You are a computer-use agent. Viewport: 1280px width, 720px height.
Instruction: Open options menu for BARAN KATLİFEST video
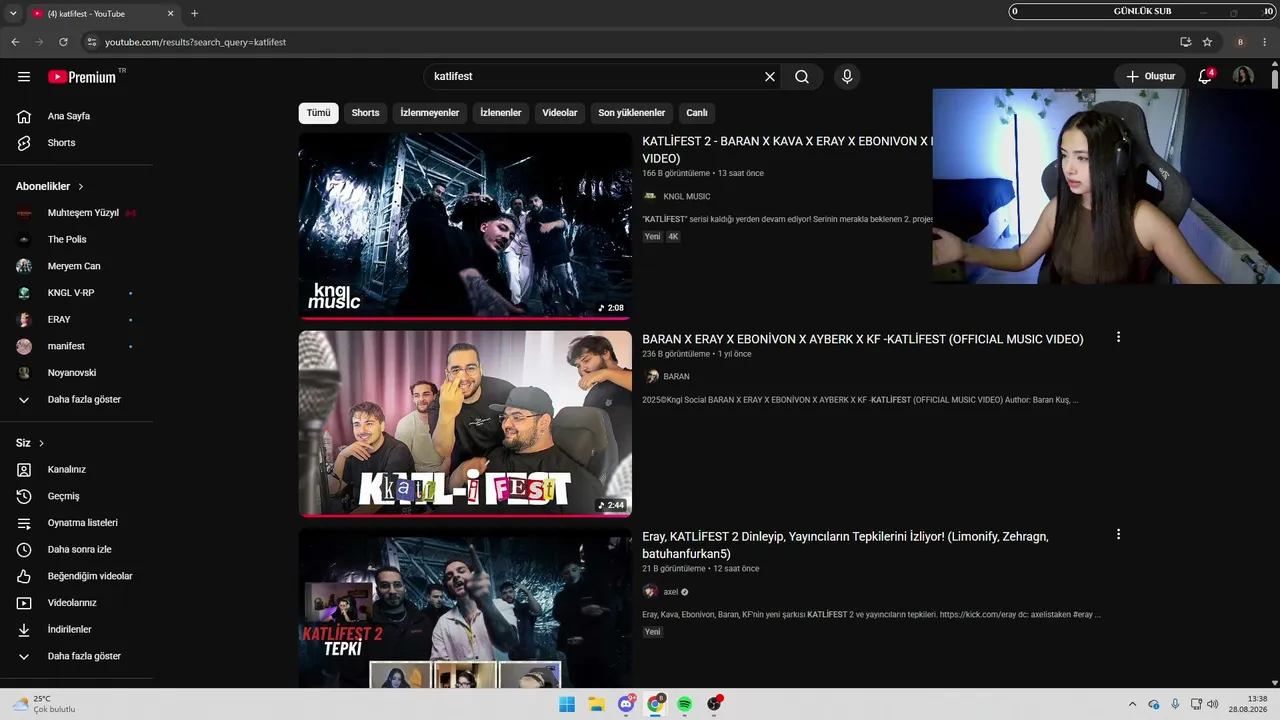click(1118, 338)
